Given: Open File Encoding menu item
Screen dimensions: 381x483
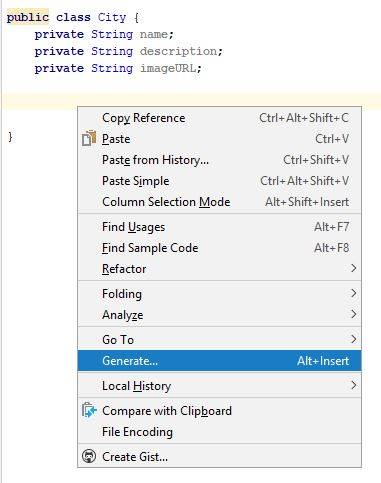Looking at the screenshot, I should 219,432.
